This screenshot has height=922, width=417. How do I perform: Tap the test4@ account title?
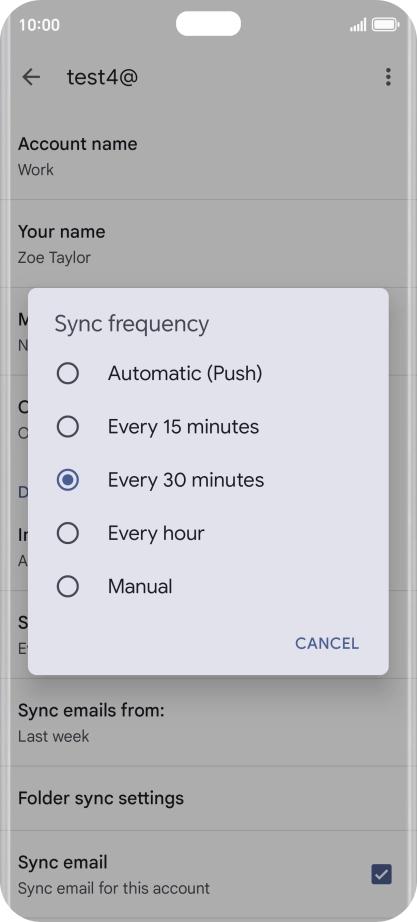(102, 77)
